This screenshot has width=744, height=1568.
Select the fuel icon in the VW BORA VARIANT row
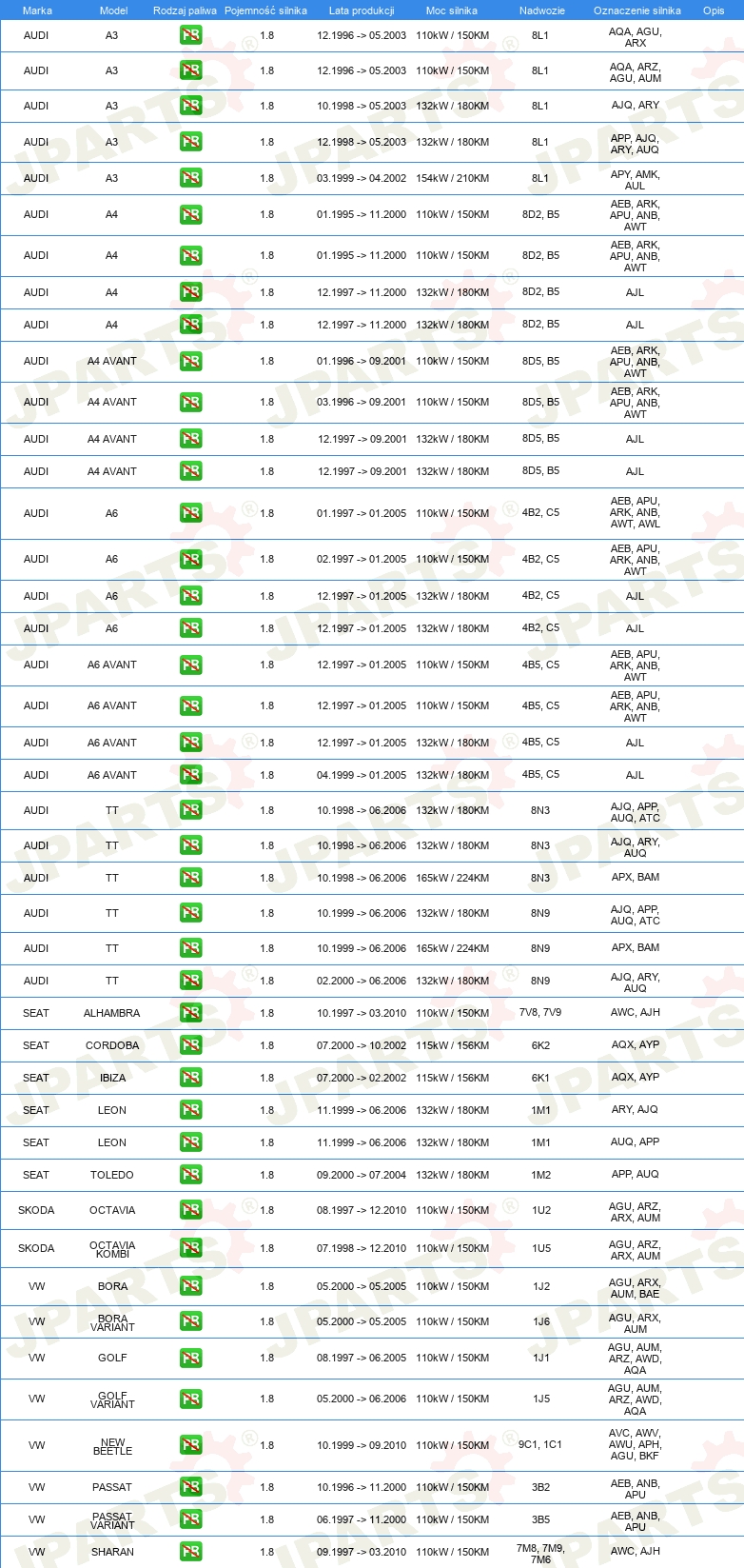191,1321
